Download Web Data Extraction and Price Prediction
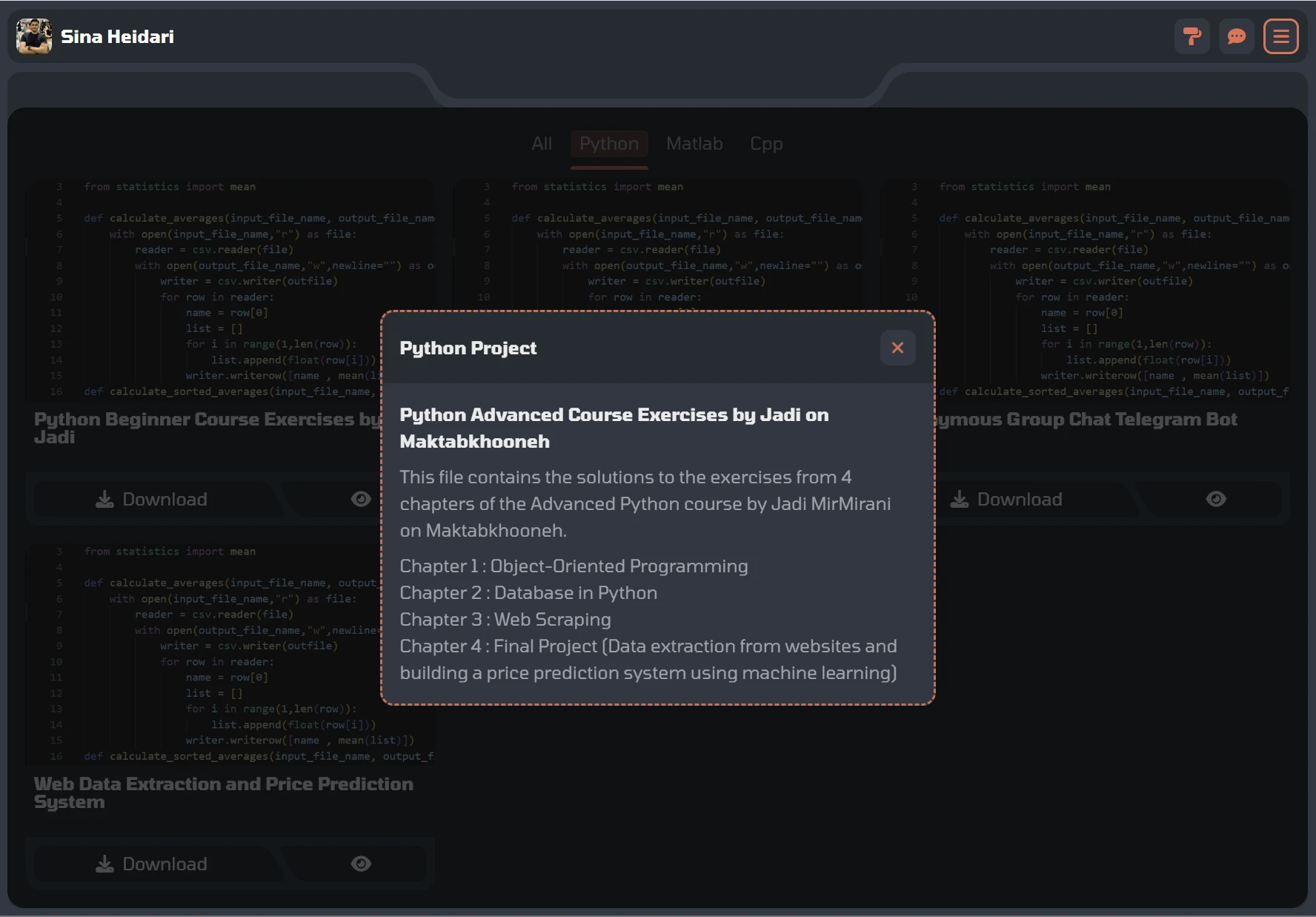Image resolution: width=1316 pixels, height=917 pixels. pyautogui.click(x=152, y=864)
